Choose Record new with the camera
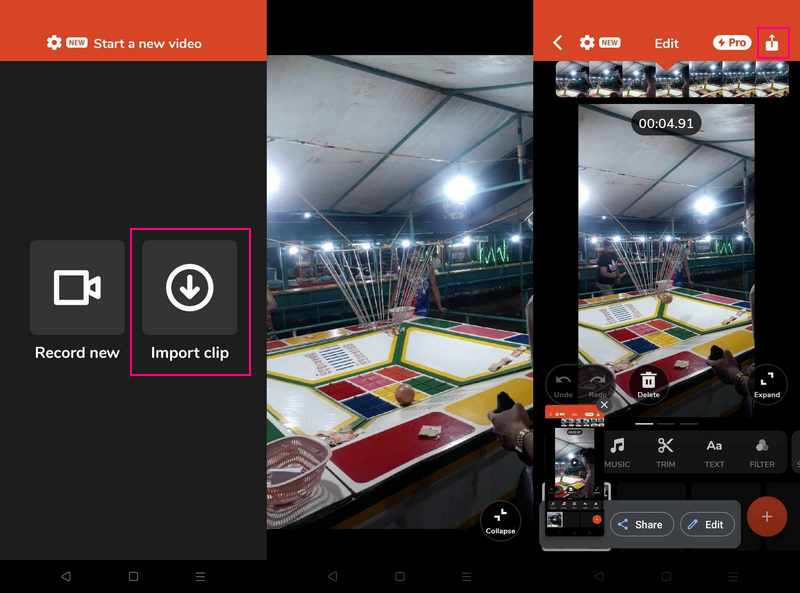The height and width of the screenshot is (593, 800). tap(77, 301)
